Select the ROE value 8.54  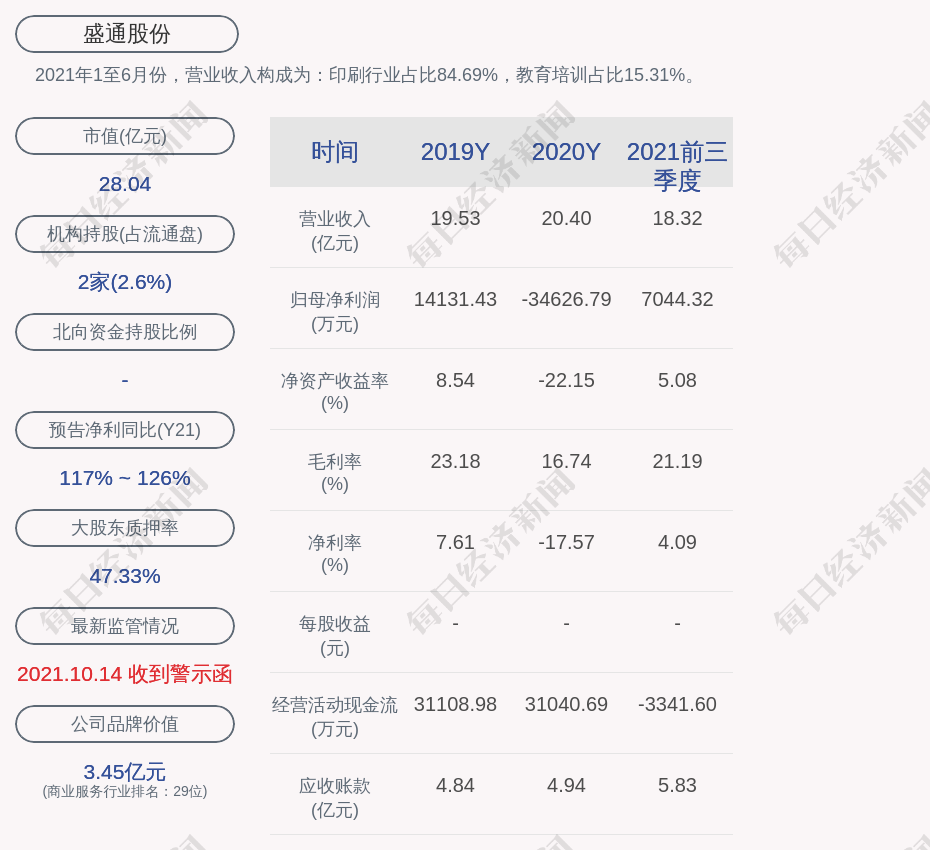456,380
